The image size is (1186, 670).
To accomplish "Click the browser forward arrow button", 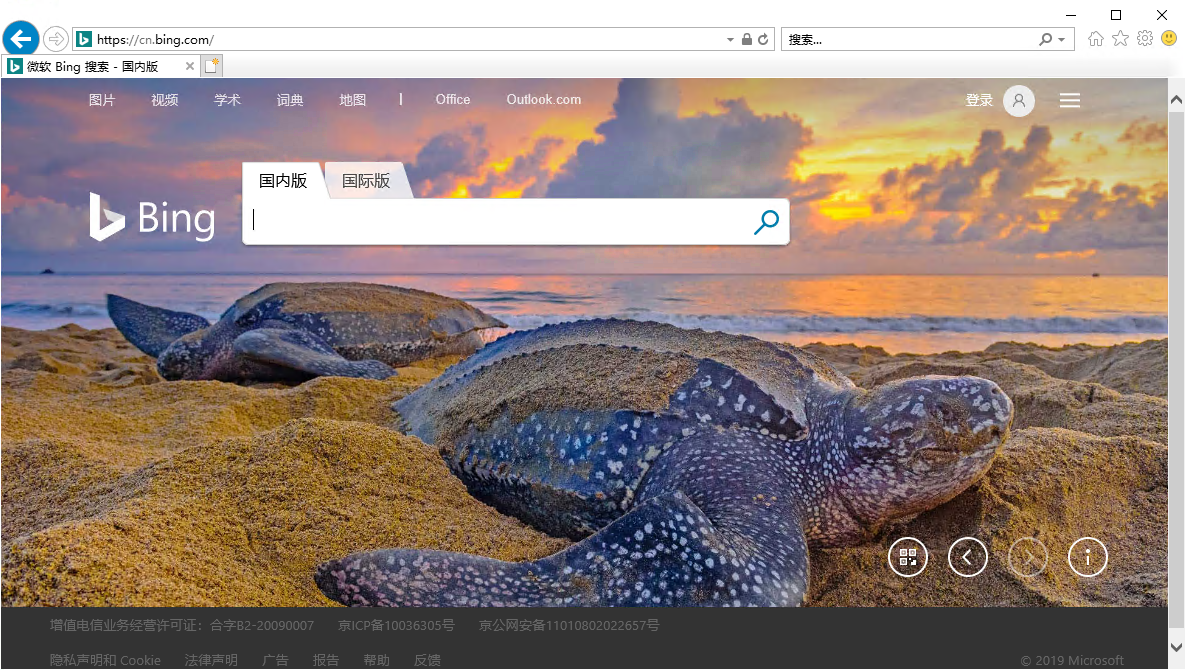I will 56,39.
